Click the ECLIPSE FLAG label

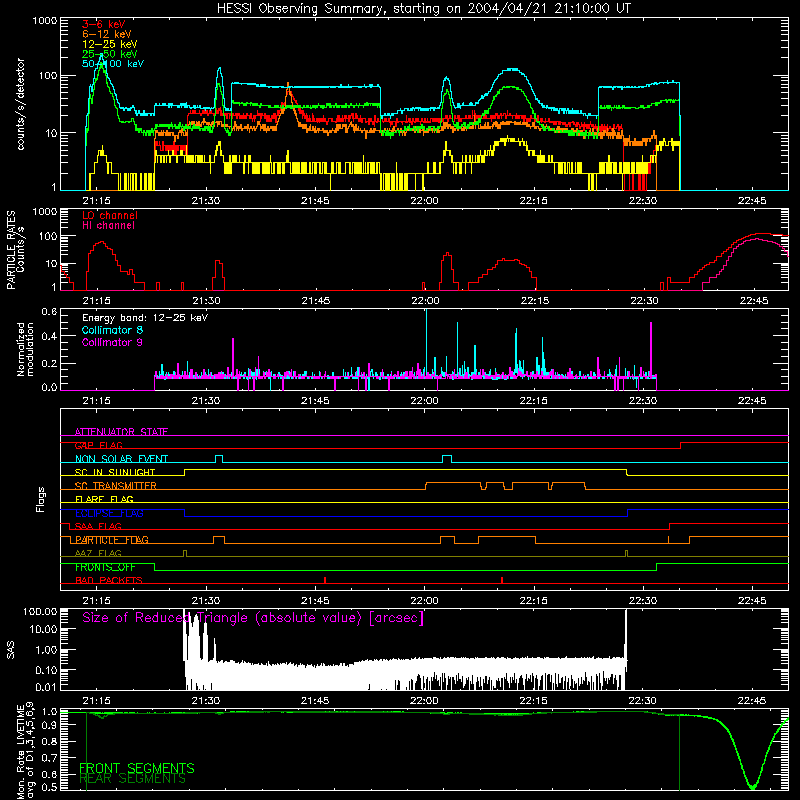pos(109,513)
